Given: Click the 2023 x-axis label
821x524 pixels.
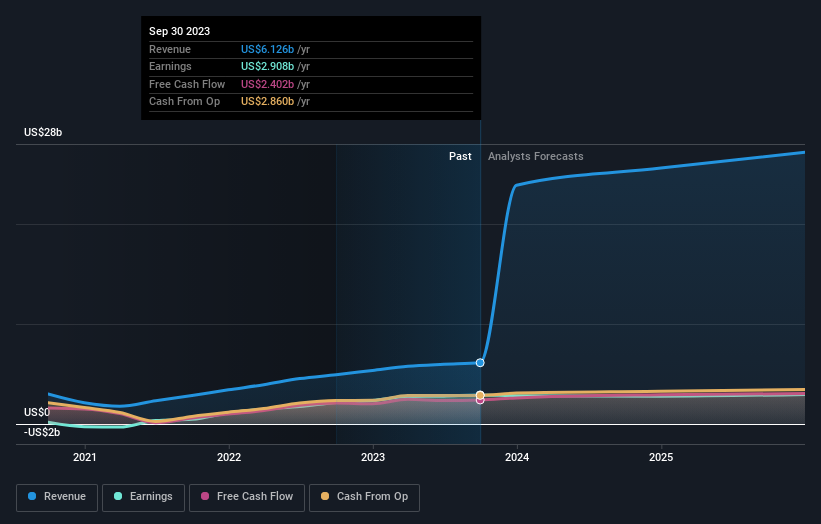Looking at the screenshot, I should (x=373, y=458).
